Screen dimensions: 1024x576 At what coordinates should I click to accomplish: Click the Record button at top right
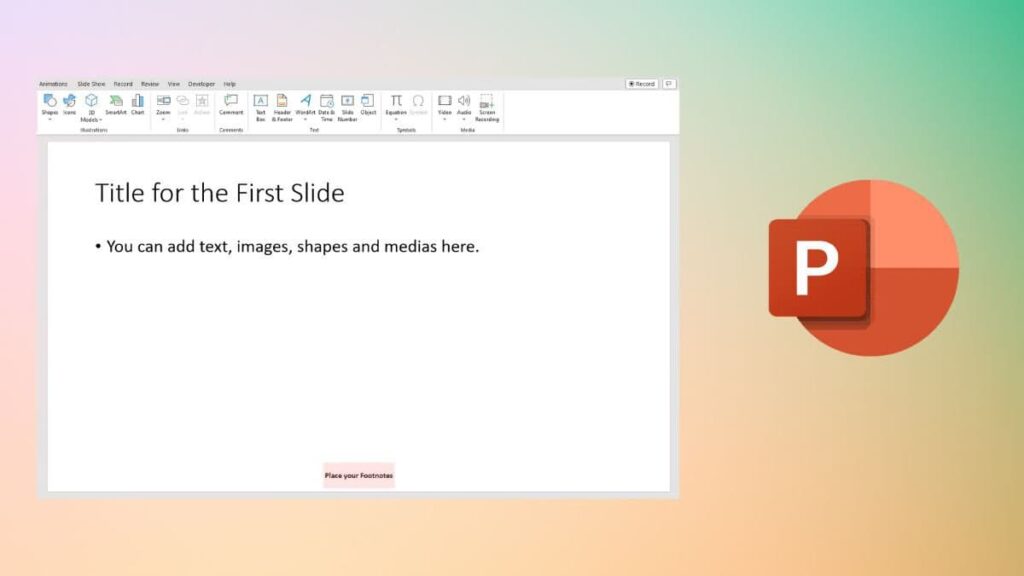point(642,84)
